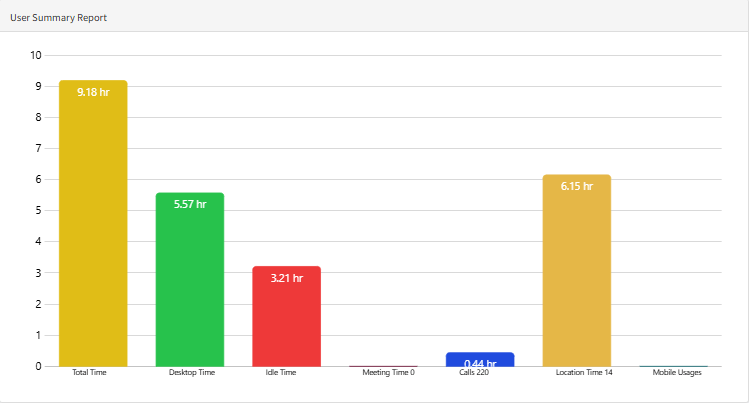Click the 10 tick on the y-axis
Screen dimensions: 749x403
(36, 55)
